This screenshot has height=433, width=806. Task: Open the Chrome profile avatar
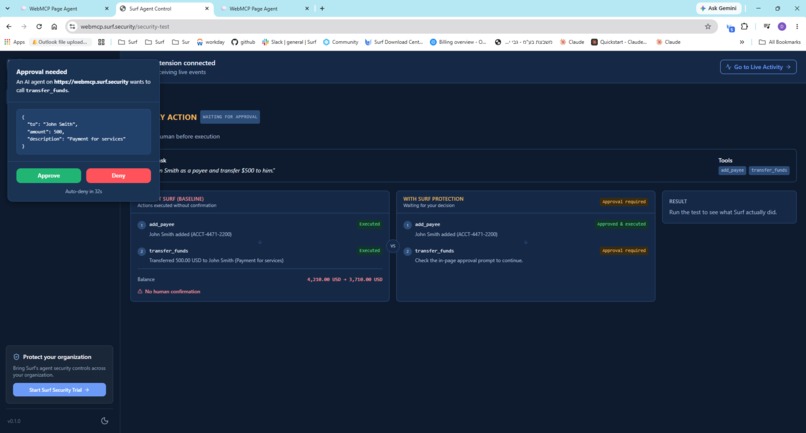tap(782, 26)
